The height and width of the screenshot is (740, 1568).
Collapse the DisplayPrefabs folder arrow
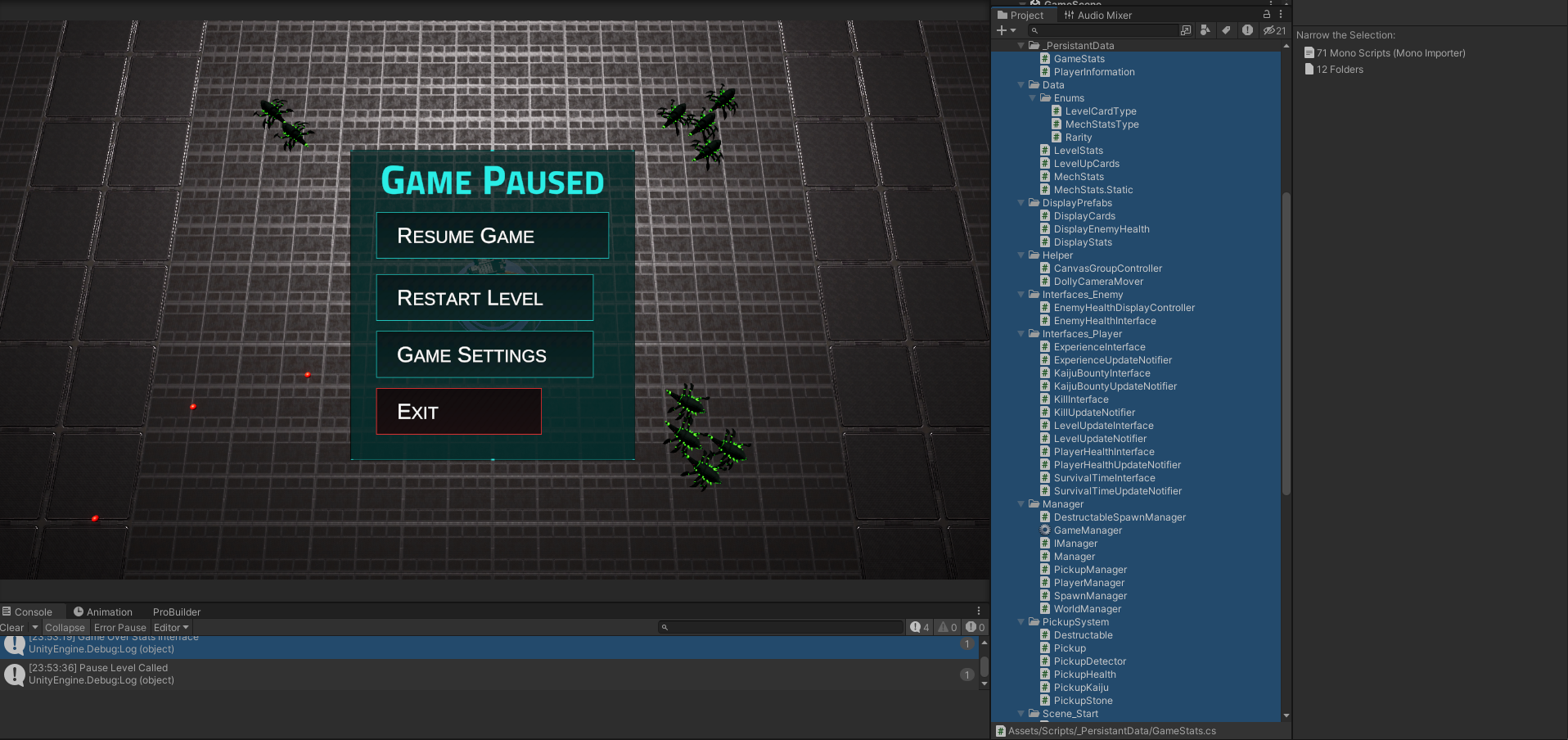1021,203
